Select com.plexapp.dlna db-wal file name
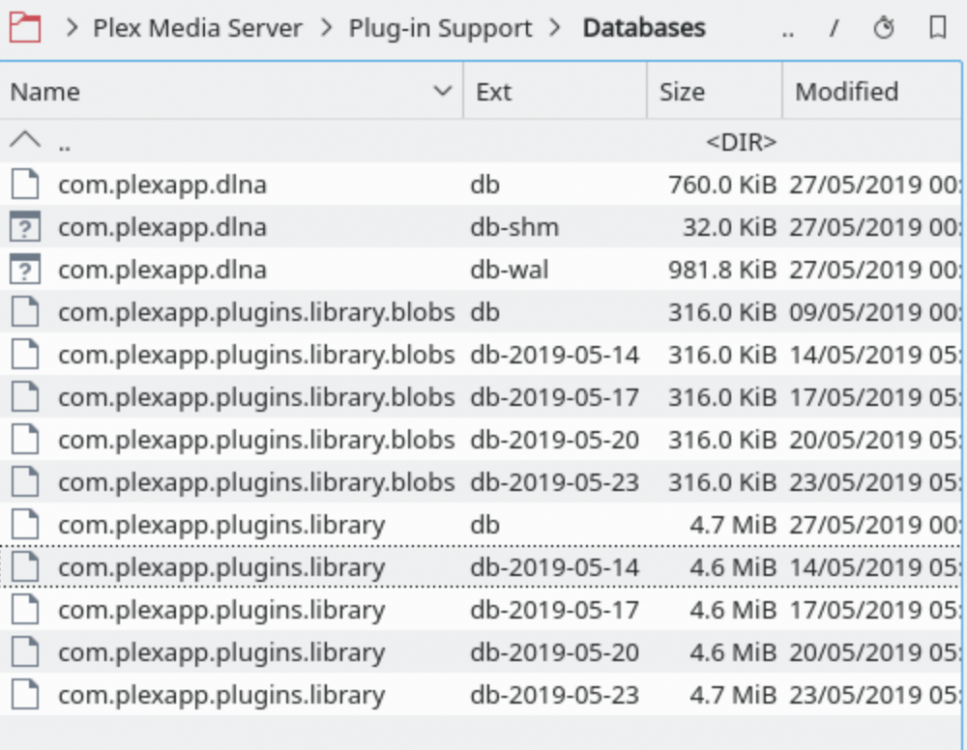967x750 pixels. click(x=162, y=270)
